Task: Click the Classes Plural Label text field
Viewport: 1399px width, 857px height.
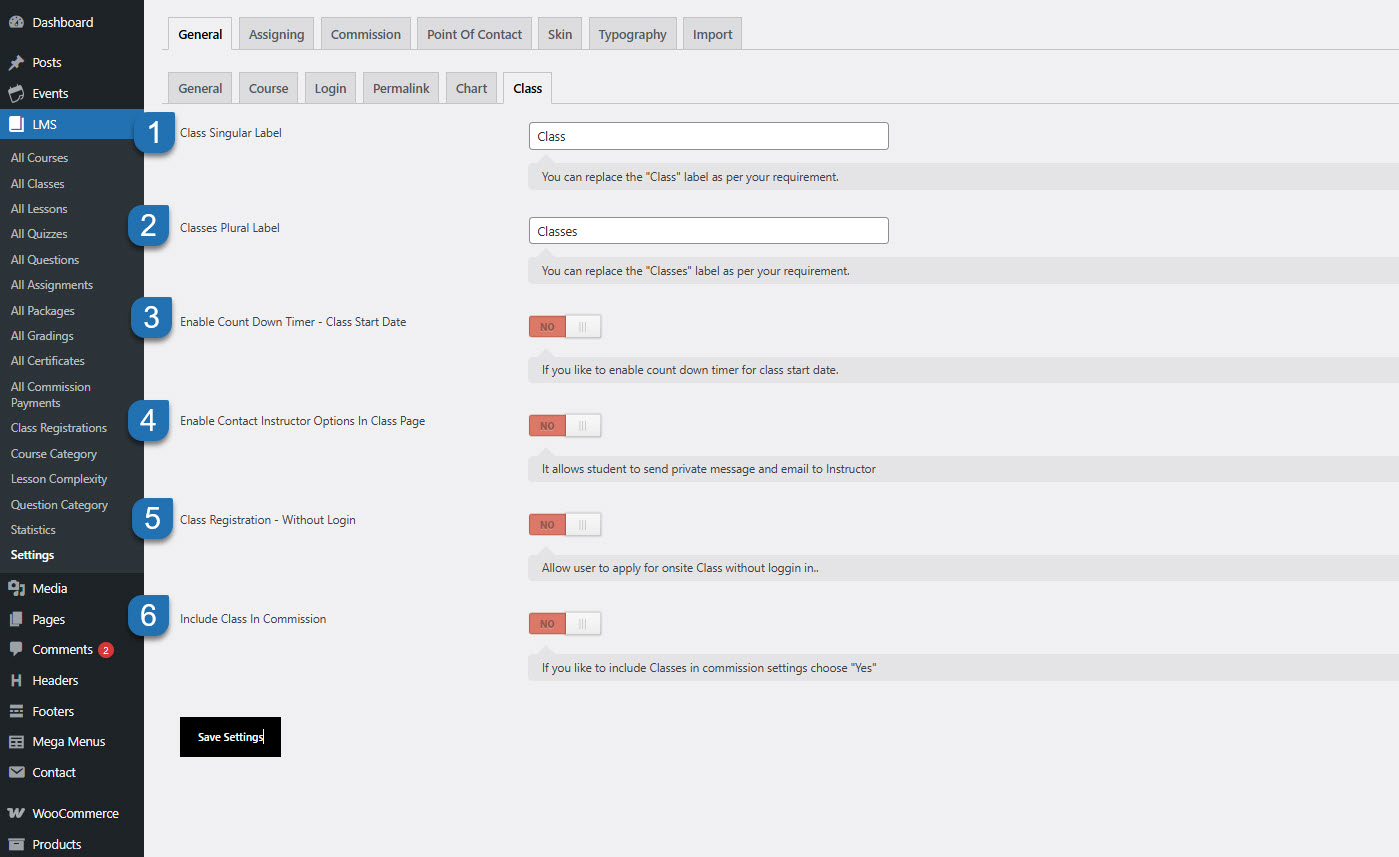Action: (x=708, y=231)
